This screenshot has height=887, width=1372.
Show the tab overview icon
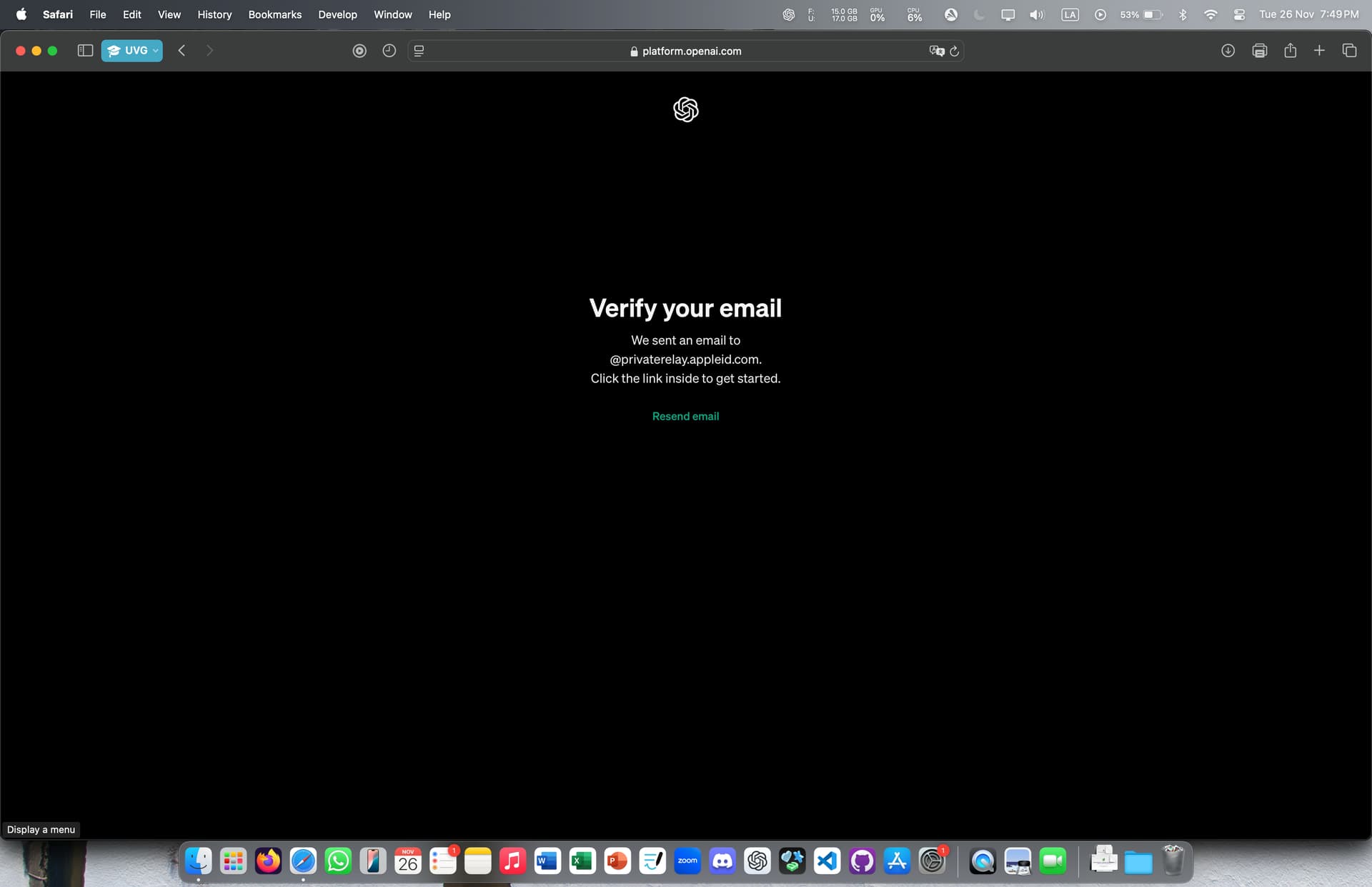pyautogui.click(x=1349, y=50)
